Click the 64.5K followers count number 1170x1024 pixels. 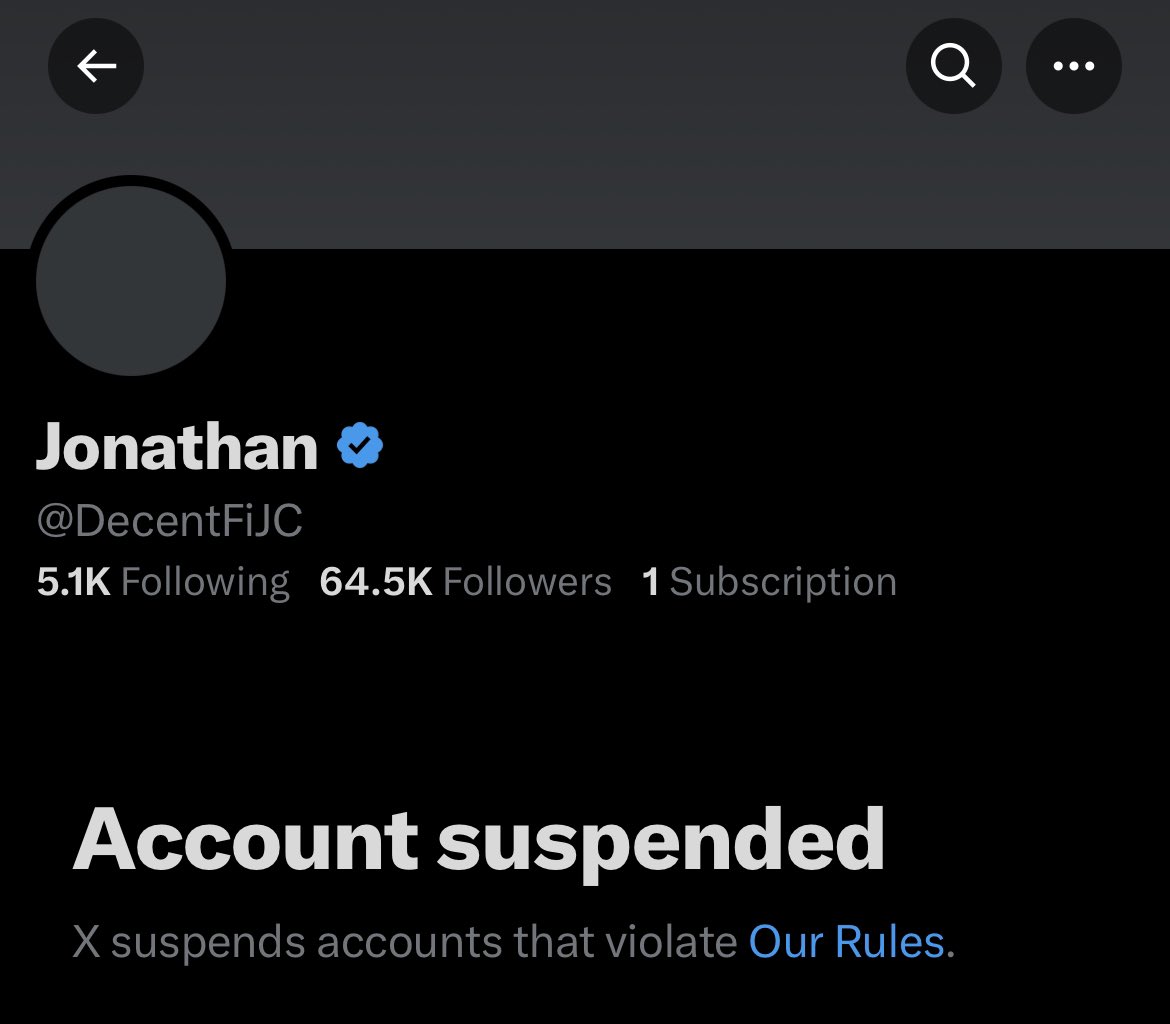[376, 582]
